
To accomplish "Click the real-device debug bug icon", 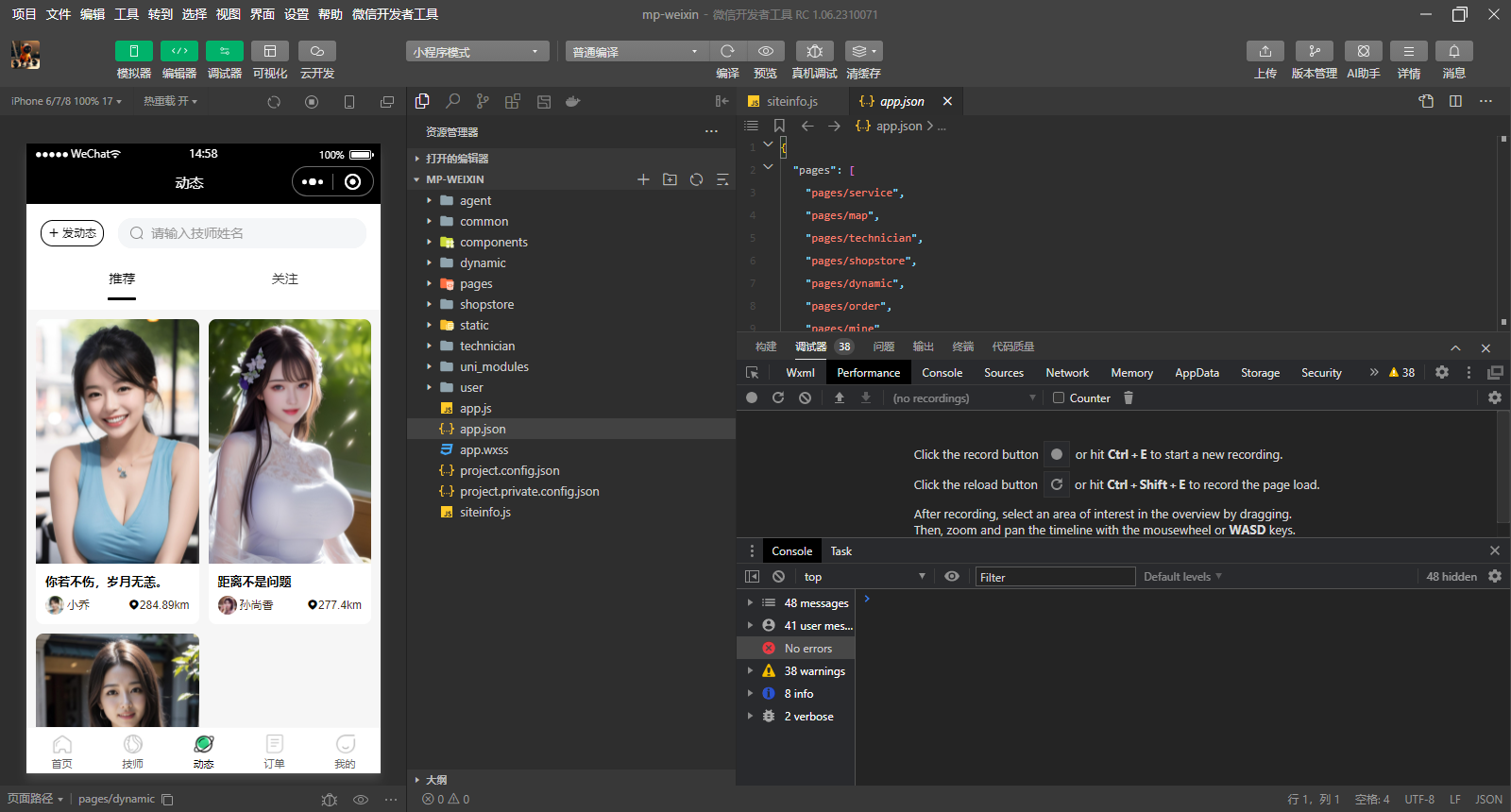I will [814, 51].
